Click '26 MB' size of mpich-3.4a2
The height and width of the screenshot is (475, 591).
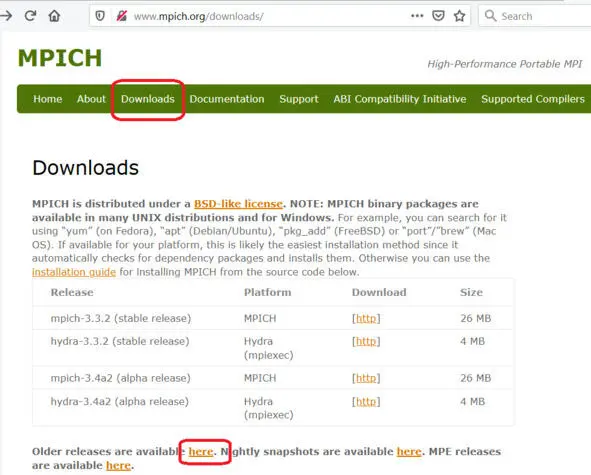[476, 378]
